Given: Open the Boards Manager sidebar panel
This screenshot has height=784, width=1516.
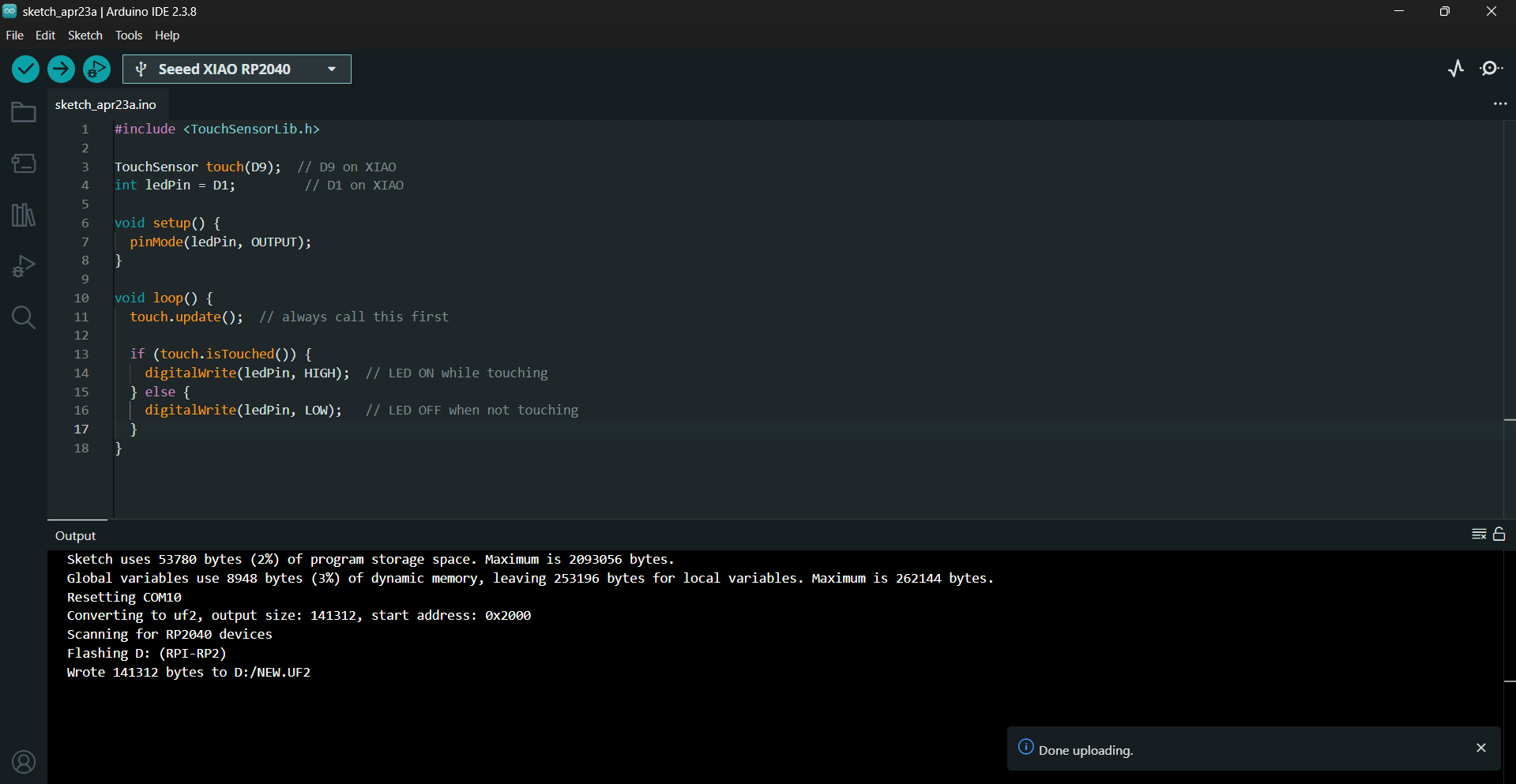Looking at the screenshot, I should click(24, 163).
